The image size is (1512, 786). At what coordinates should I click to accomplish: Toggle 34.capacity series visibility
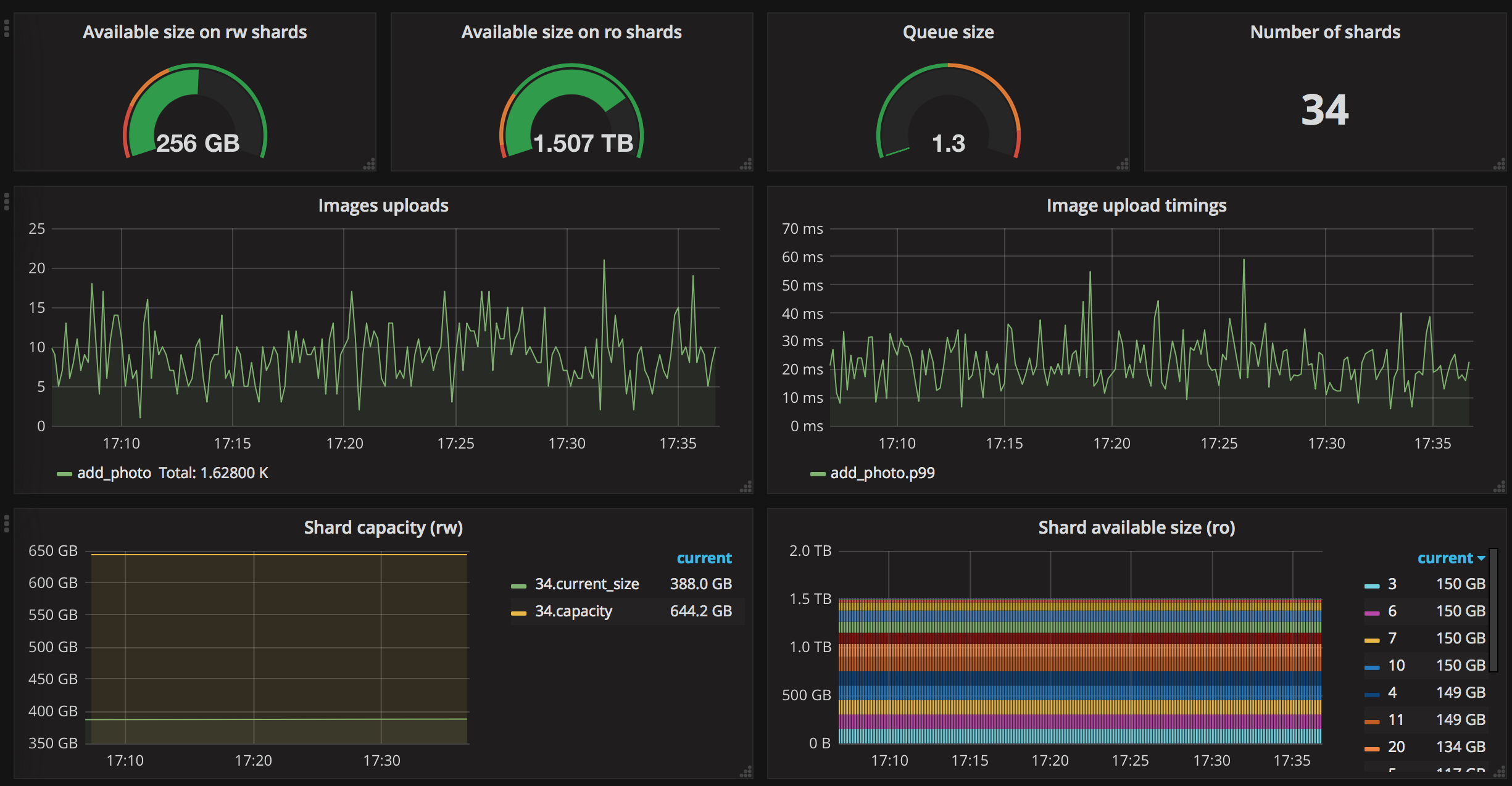pos(573,611)
